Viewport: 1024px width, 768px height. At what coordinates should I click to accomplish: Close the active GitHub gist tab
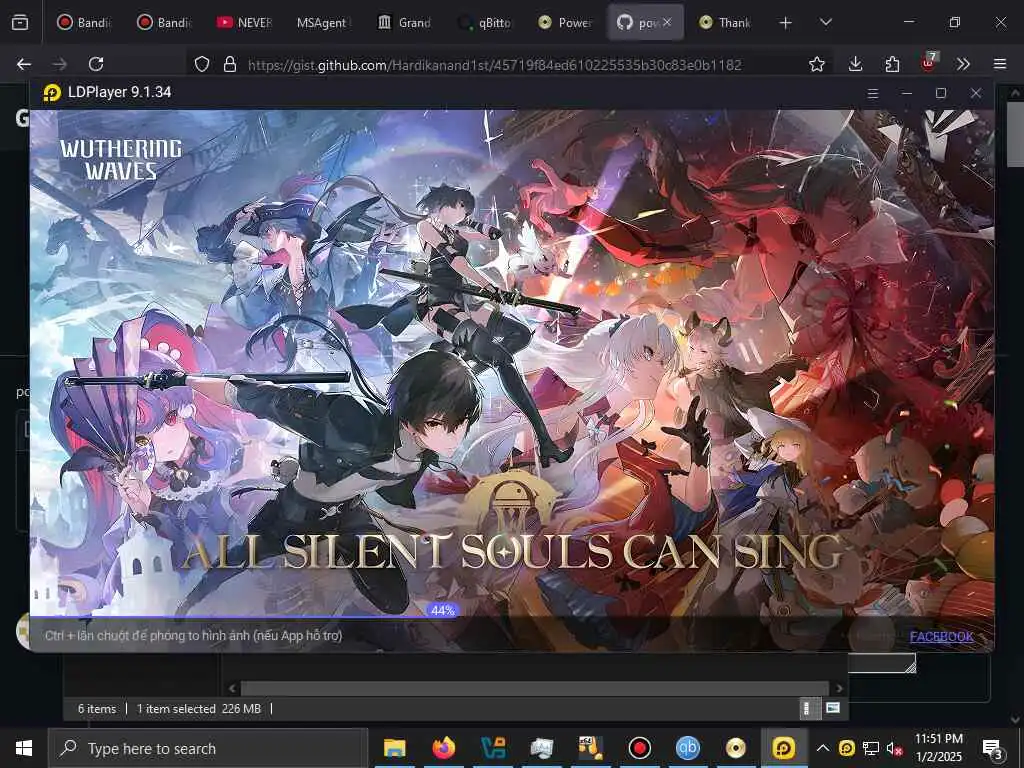pos(667,22)
